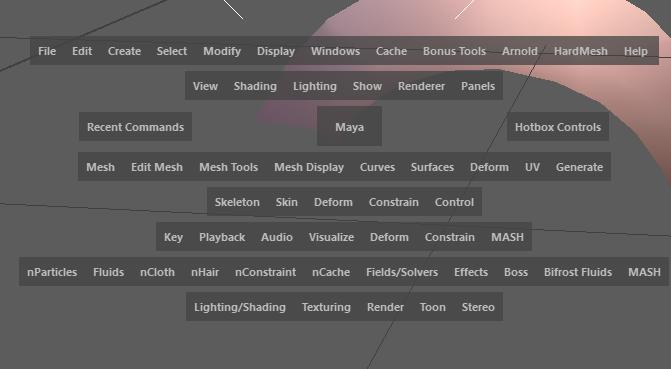Image resolution: width=671 pixels, height=369 pixels.
Task: Open the Mesh Display menu
Action: pos(309,167)
